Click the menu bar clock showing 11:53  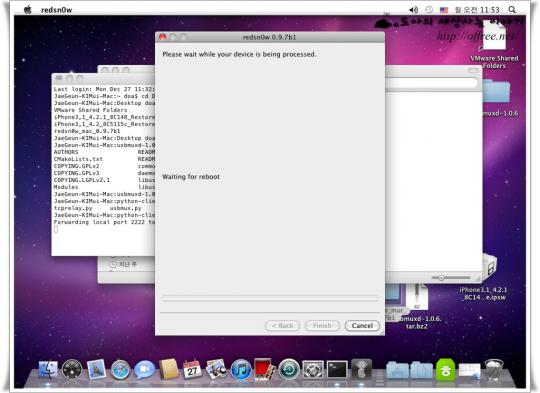point(477,10)
